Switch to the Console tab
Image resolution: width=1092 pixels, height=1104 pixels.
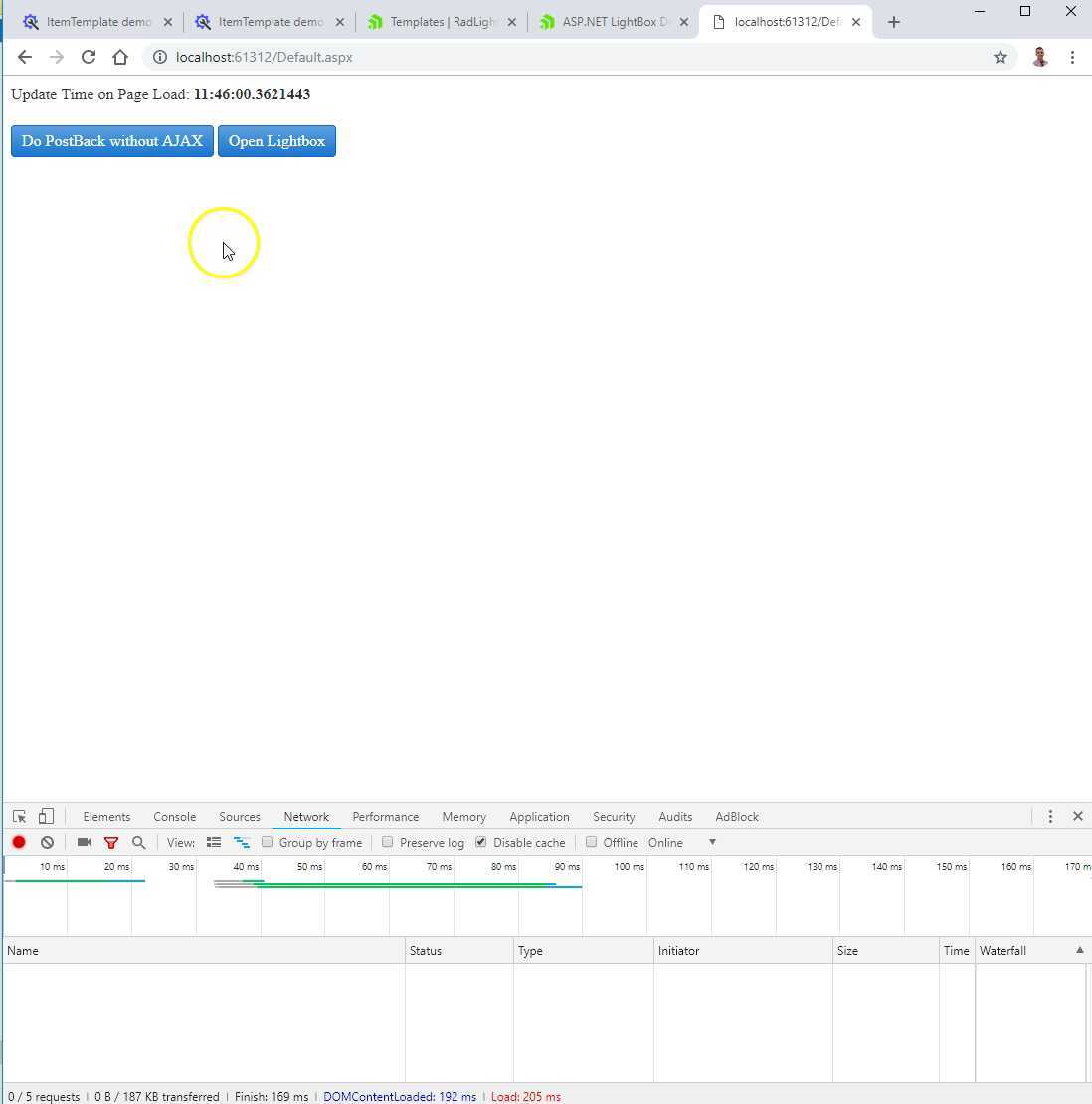coord(174,816)
